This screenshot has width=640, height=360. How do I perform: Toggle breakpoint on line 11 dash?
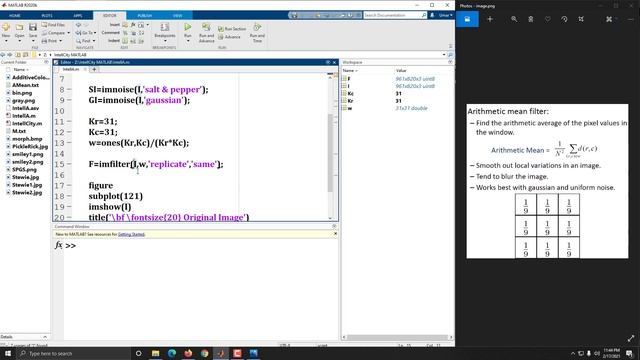click(69, 122)
